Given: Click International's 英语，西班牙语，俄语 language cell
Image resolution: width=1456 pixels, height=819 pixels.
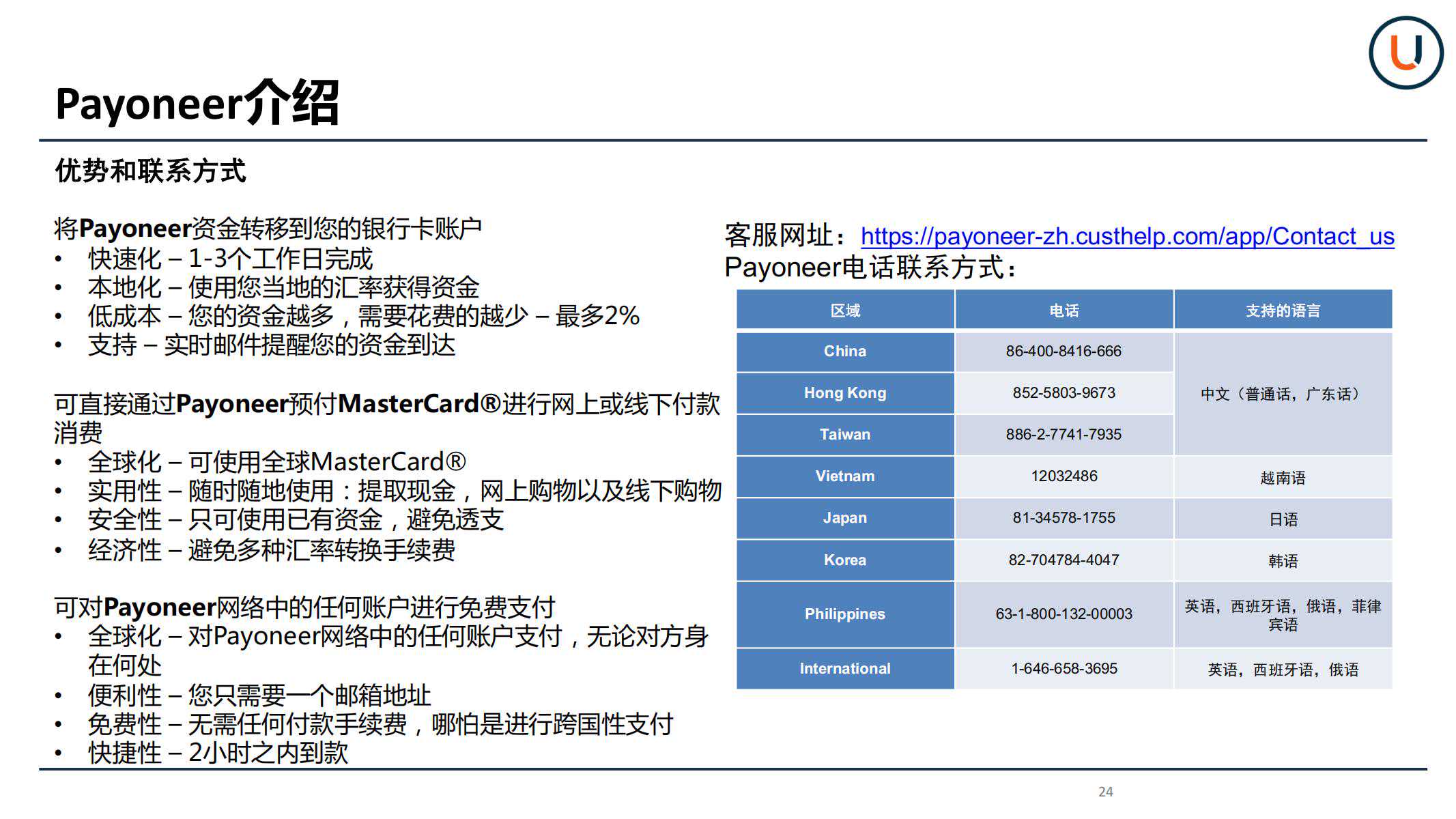Looking at the screenshot, I should pos(1283,670).
